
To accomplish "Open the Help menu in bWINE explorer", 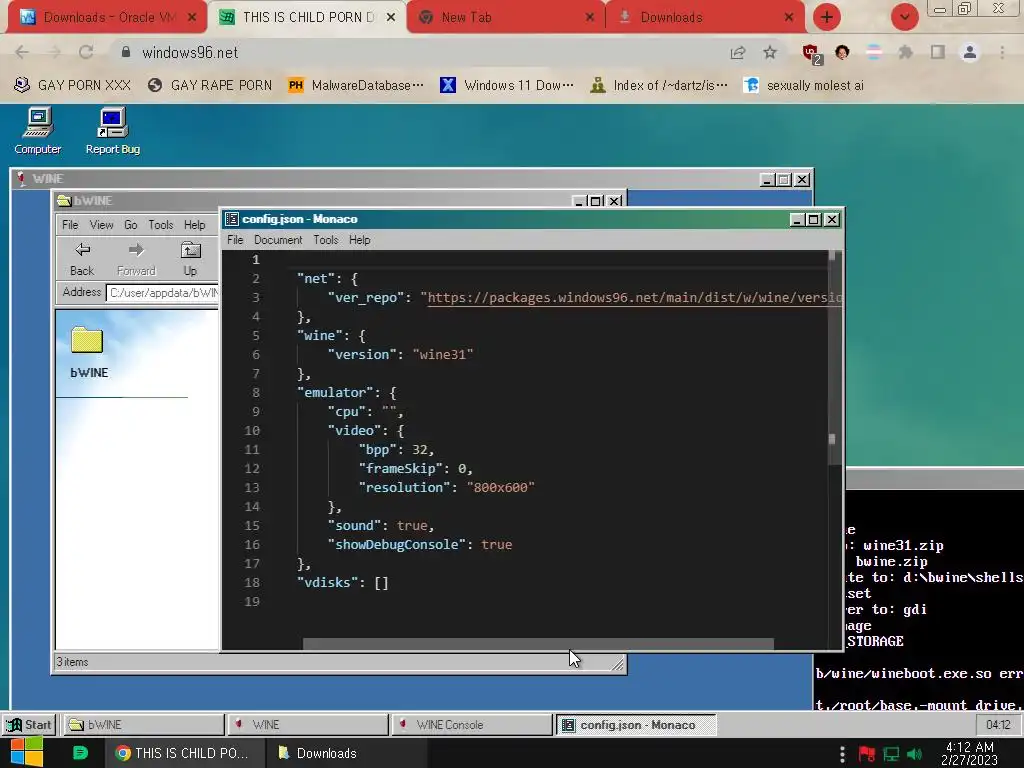I will pos(194,225).
